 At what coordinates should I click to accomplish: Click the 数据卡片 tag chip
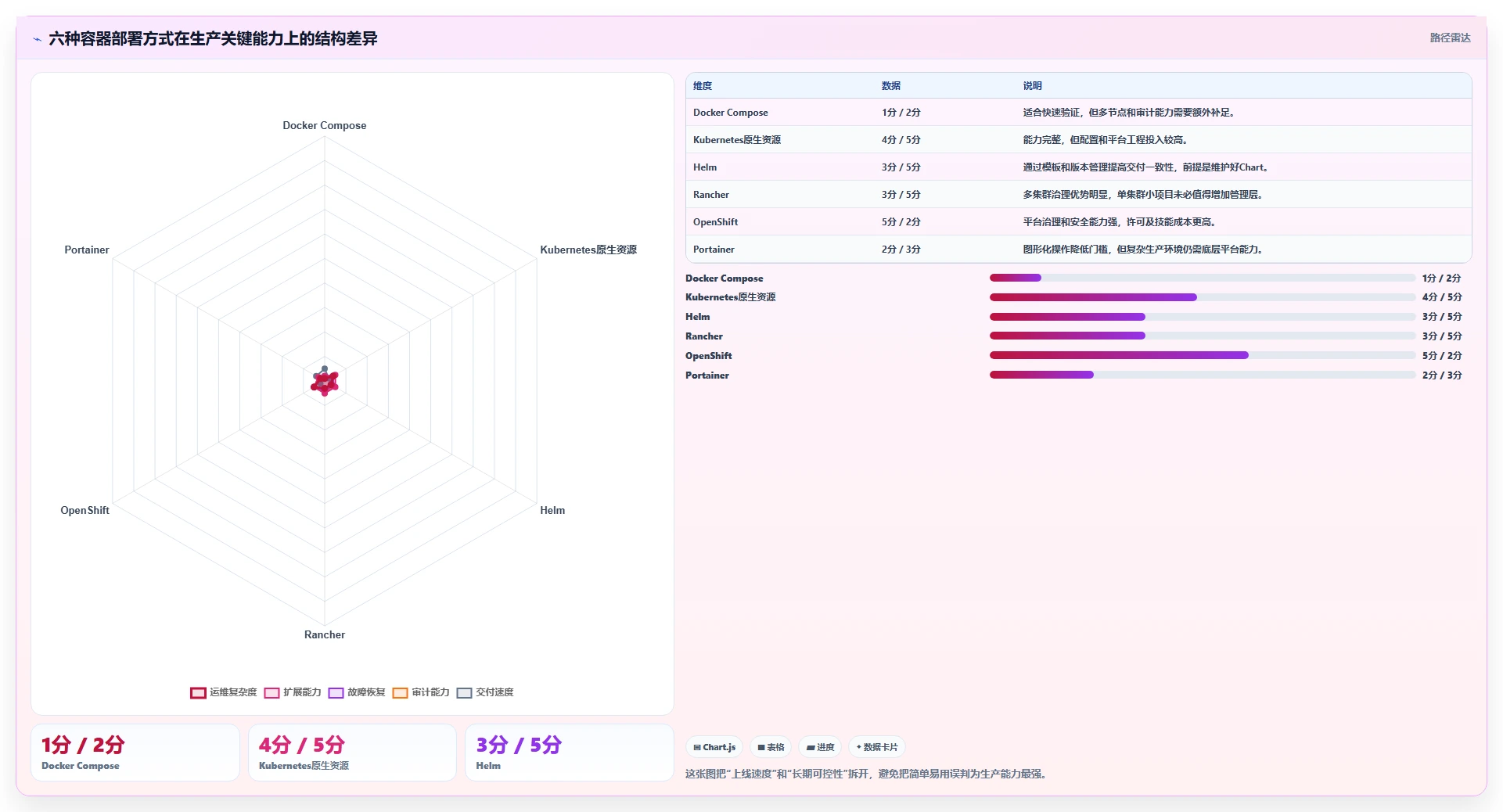(877, 747)
